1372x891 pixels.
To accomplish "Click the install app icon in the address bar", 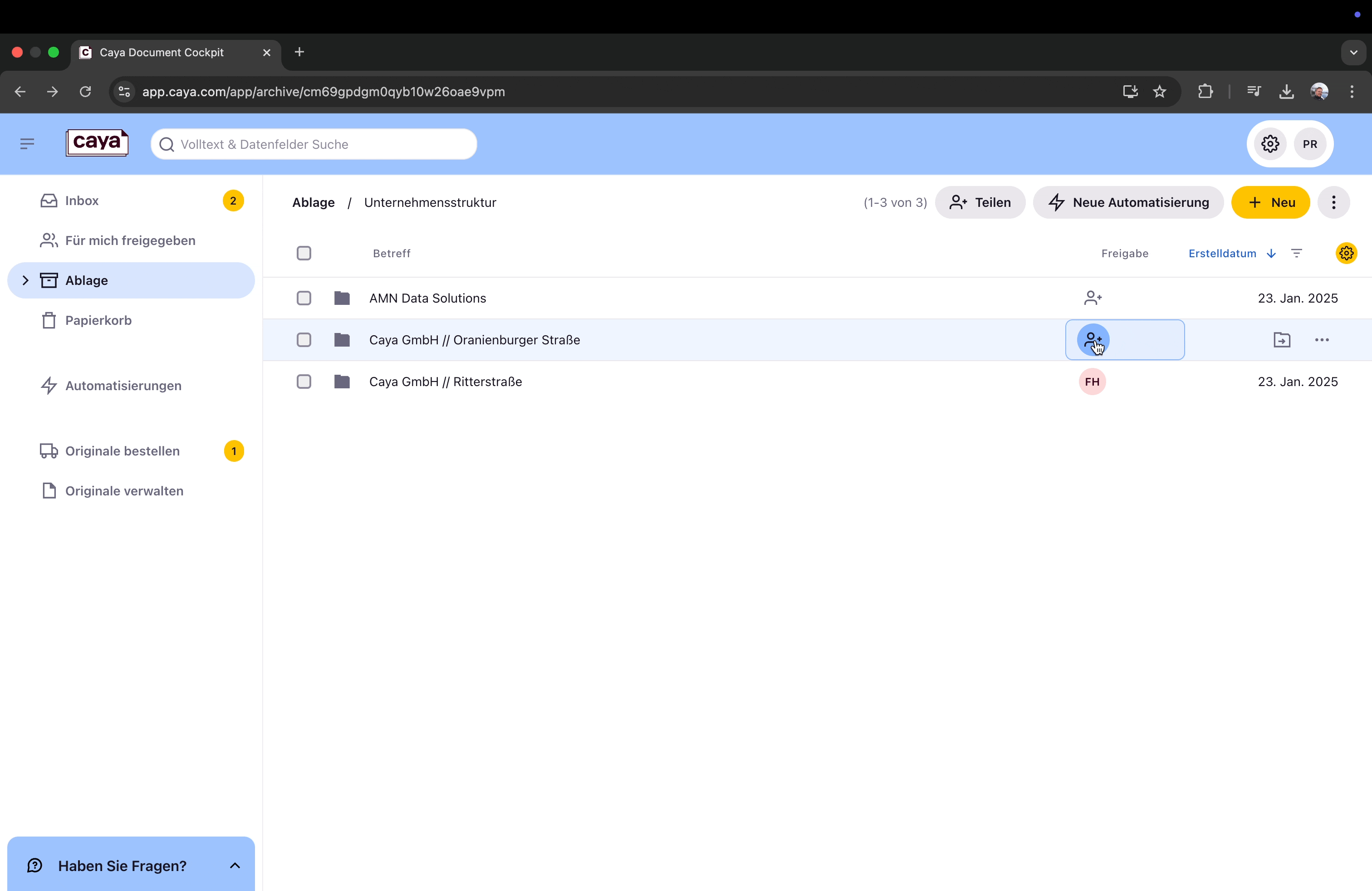I will (1130, 92).
